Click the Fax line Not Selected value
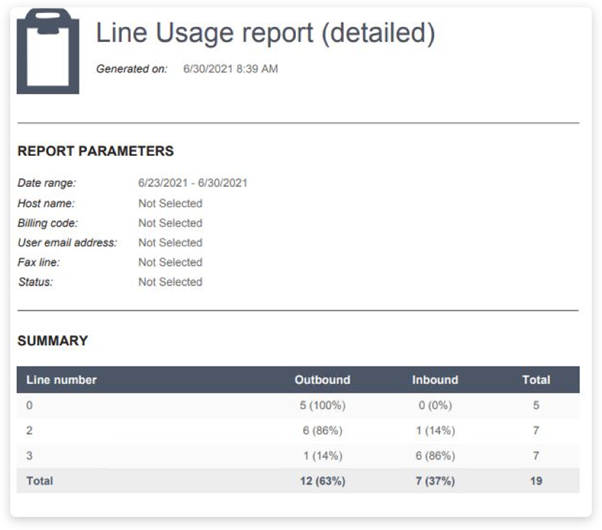This screenshot has width=602, height=530. click(x=170, y=262)
